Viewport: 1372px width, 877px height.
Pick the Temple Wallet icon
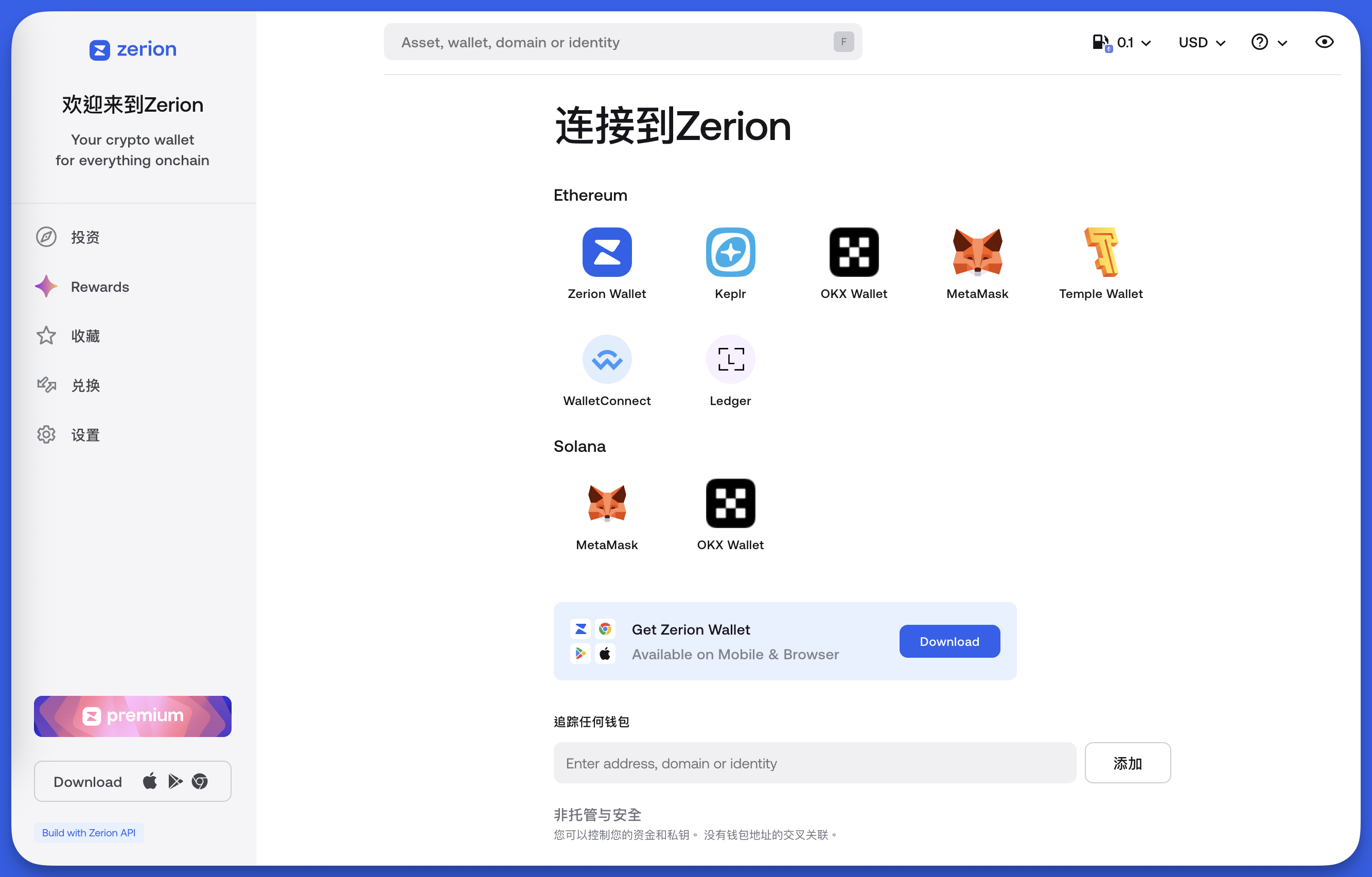1101,252
